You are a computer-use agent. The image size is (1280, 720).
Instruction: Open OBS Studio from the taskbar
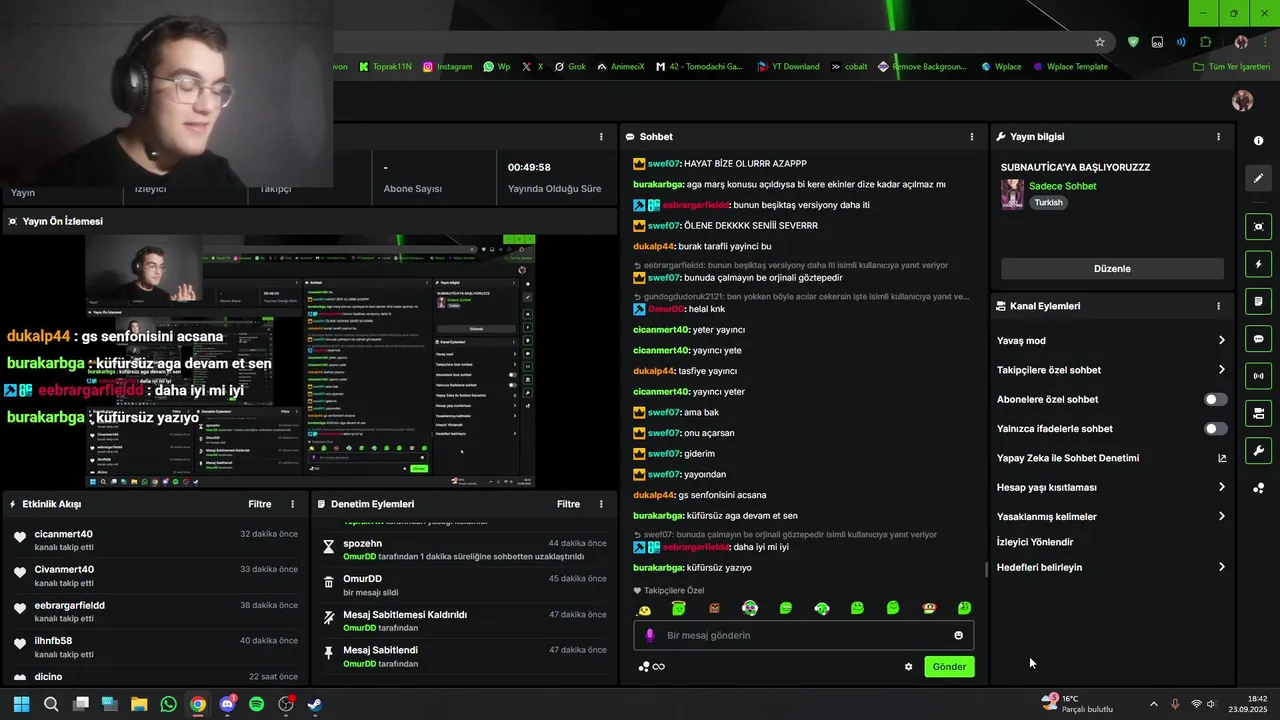(285, 704)
